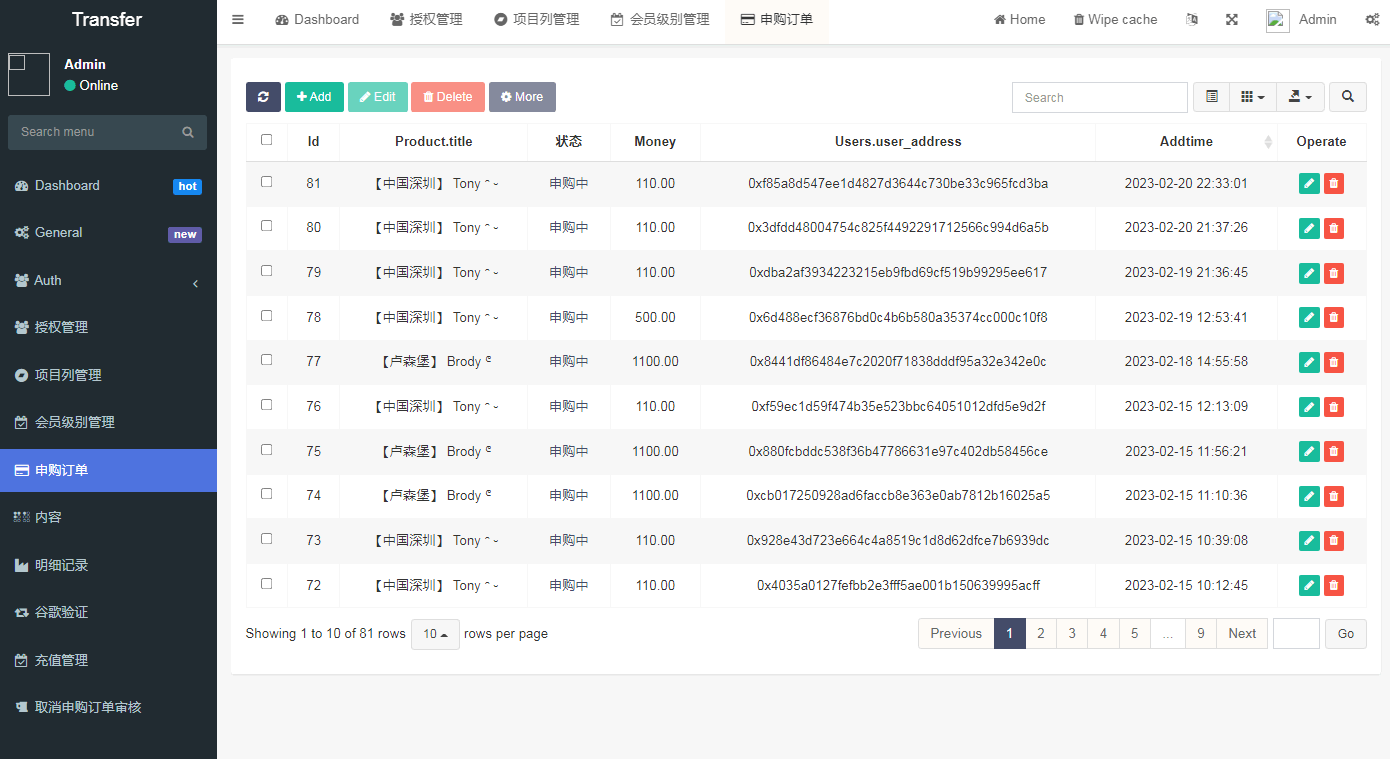Check the row checkbox for Id 74
Viewport: 1390px width, 759px height.
click(x=266, y=494)
